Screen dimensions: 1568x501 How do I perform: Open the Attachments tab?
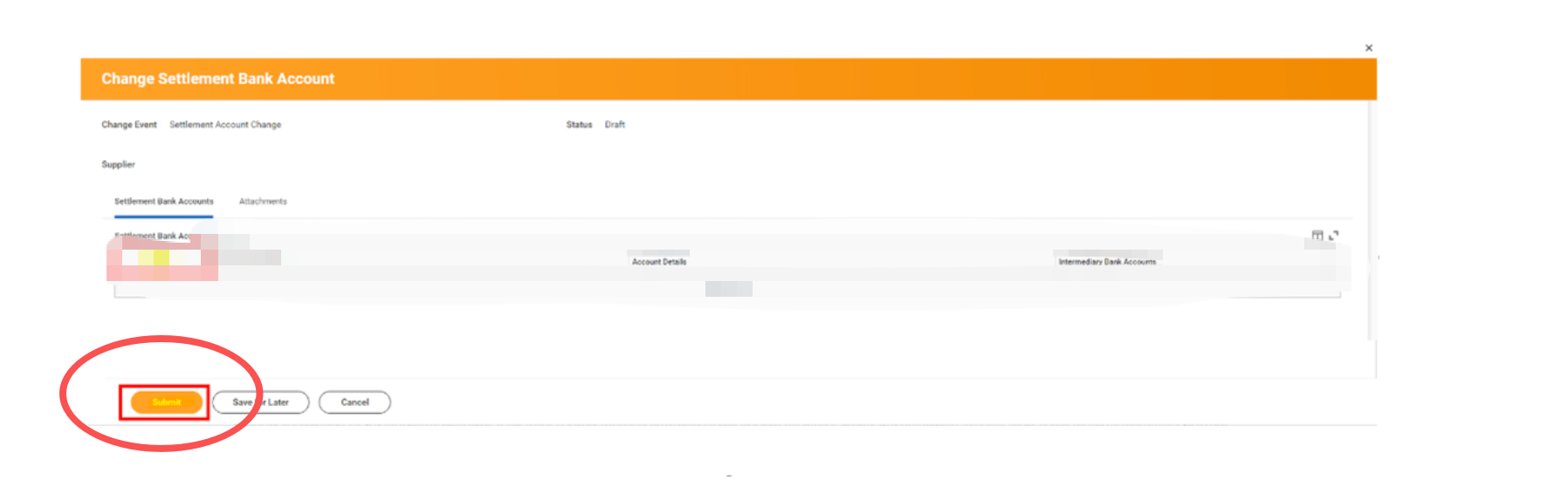click(x=263, y=202)
